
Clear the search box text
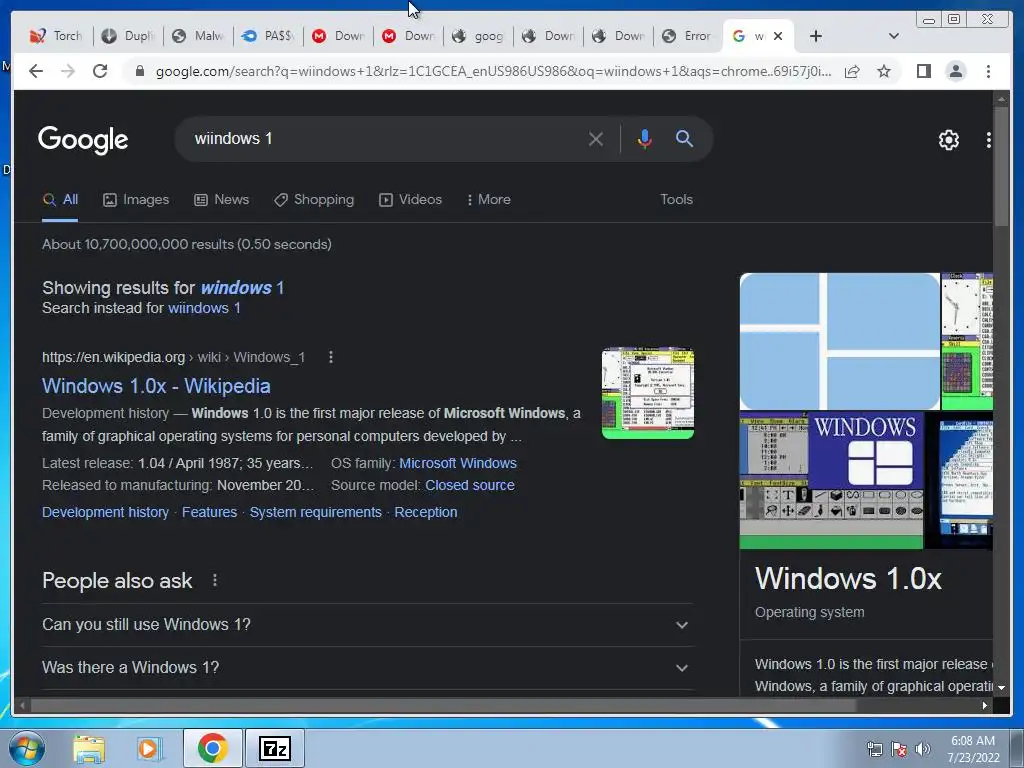click(596, 139)
